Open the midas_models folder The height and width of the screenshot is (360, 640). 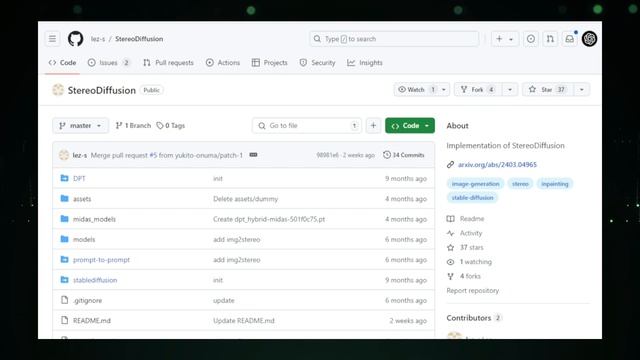[94, 219]
